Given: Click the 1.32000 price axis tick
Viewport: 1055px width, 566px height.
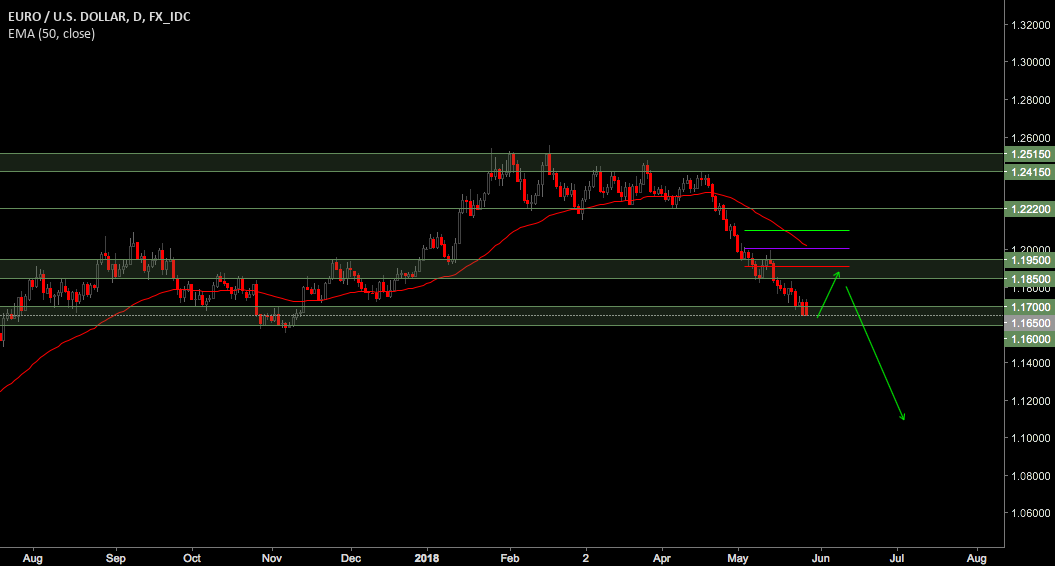Looking at the screenshot, I should [x=1030, y=25].
